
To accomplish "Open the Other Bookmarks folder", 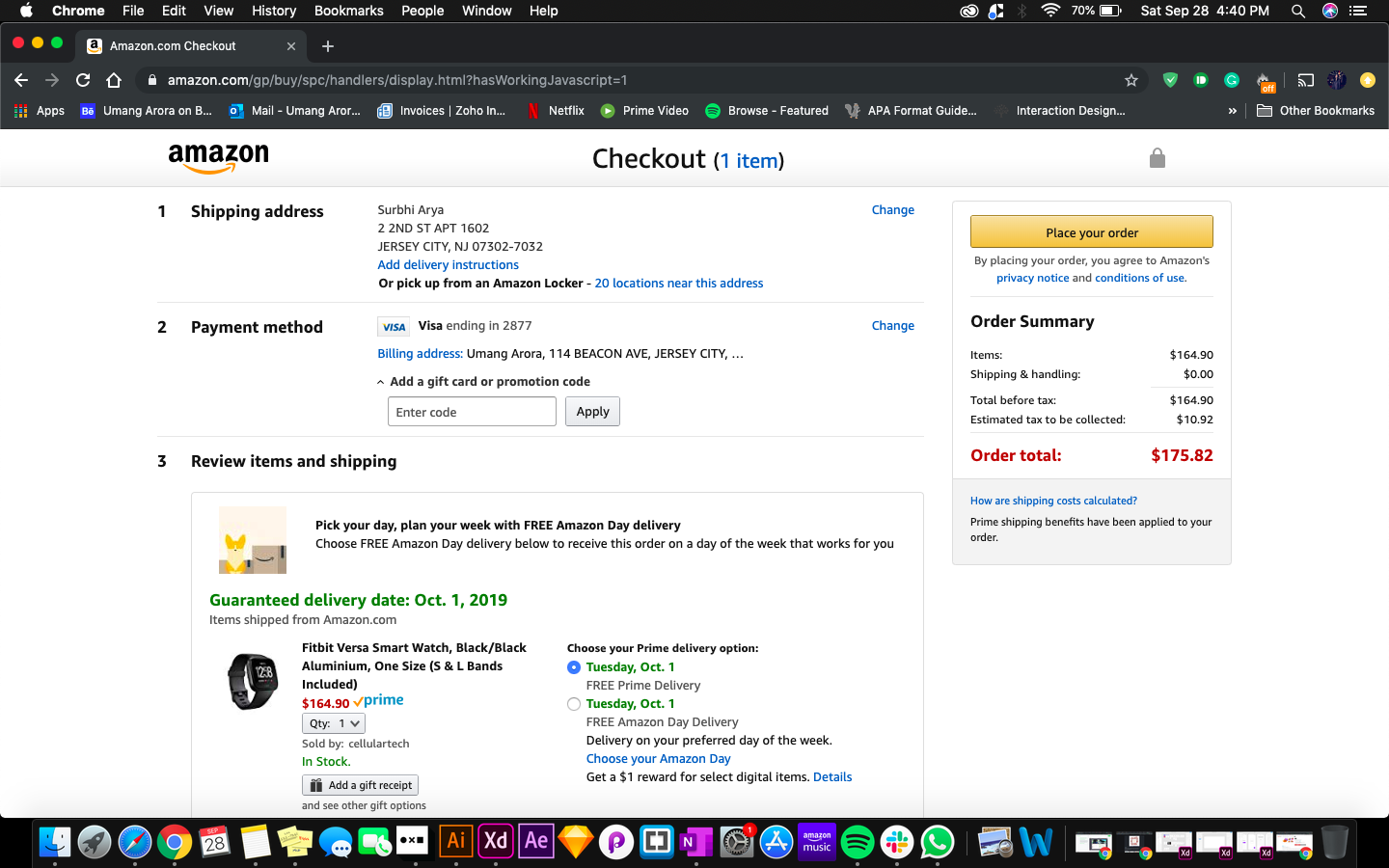I will 1316,111.
